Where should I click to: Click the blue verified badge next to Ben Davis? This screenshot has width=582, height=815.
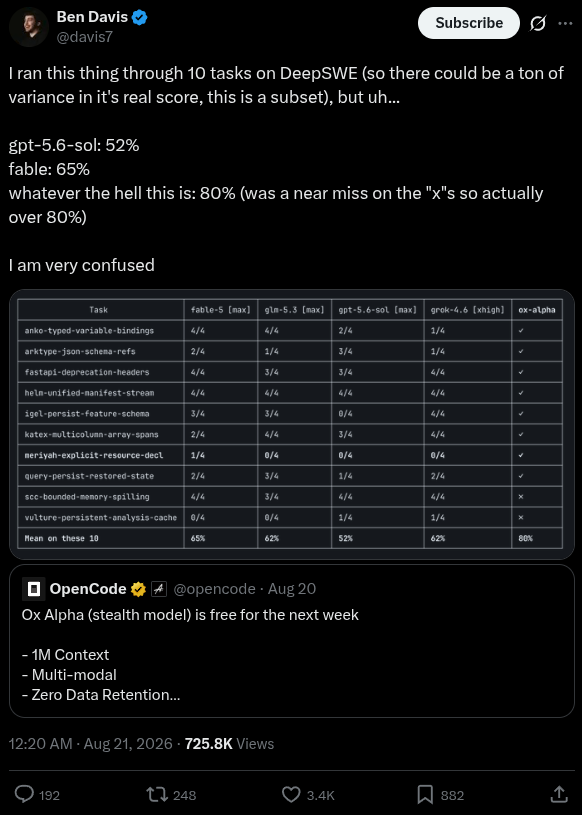point(140,18)
